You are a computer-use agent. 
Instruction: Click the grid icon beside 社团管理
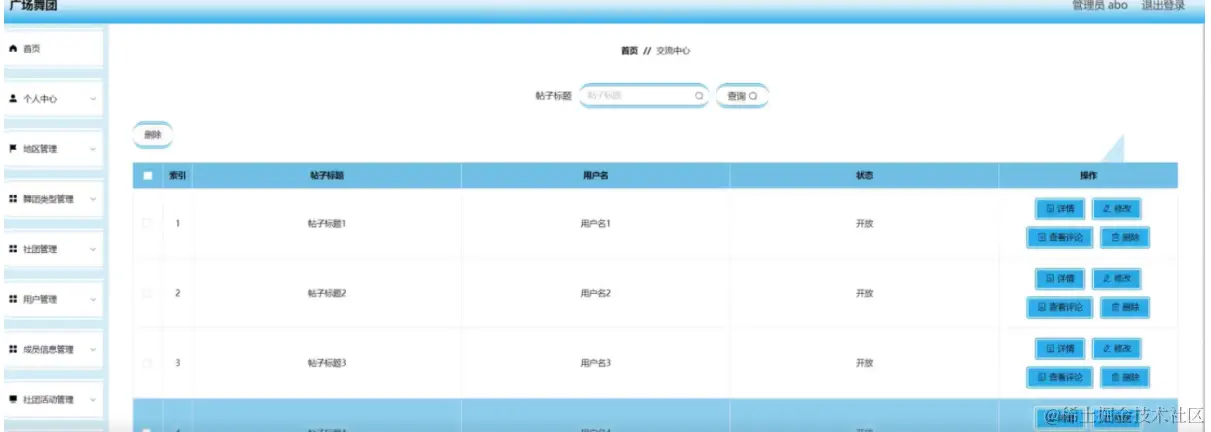tap(13, 249)
